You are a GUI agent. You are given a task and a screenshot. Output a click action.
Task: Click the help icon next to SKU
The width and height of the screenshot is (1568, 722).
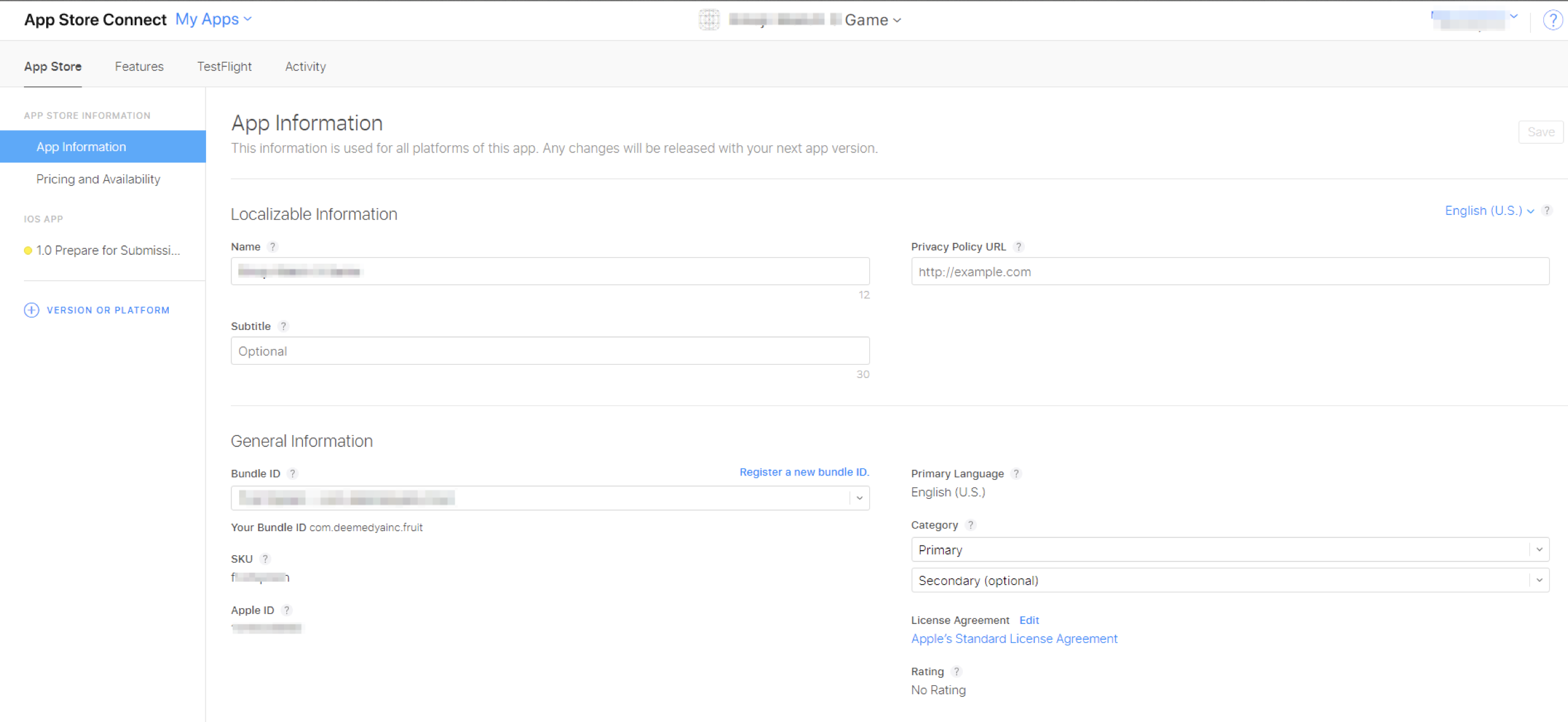pos(266,559)
